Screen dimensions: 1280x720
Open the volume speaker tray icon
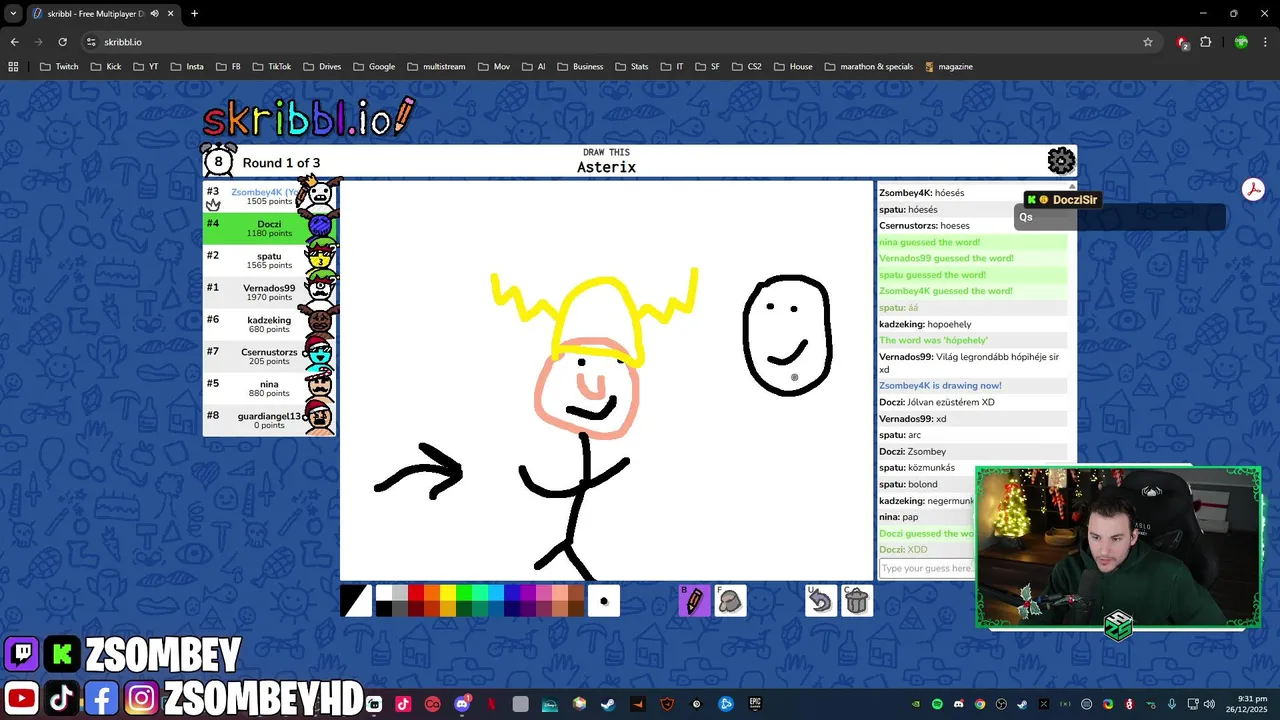[x=1209, y=704]
